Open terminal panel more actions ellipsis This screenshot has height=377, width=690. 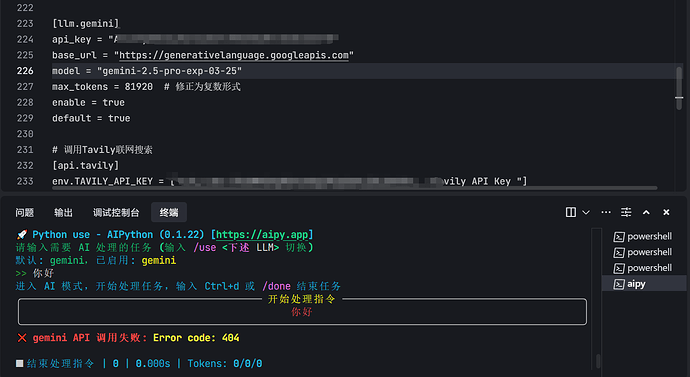click(606, 212)
